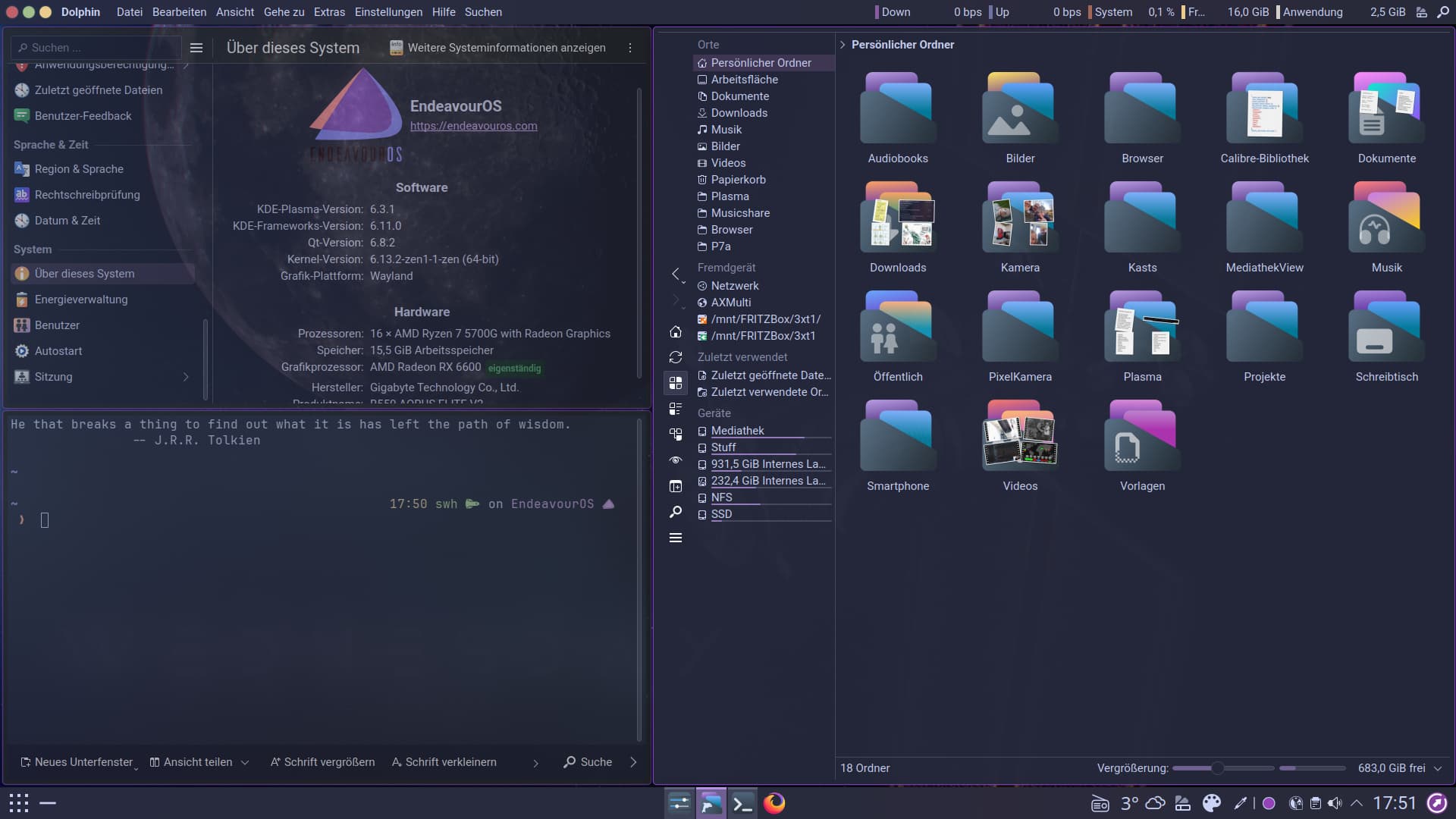Image resolution: width=1456 pixels, height=819 pixels.
Task: Reload the folder view in Dolphin
Action: coord(676,357)
